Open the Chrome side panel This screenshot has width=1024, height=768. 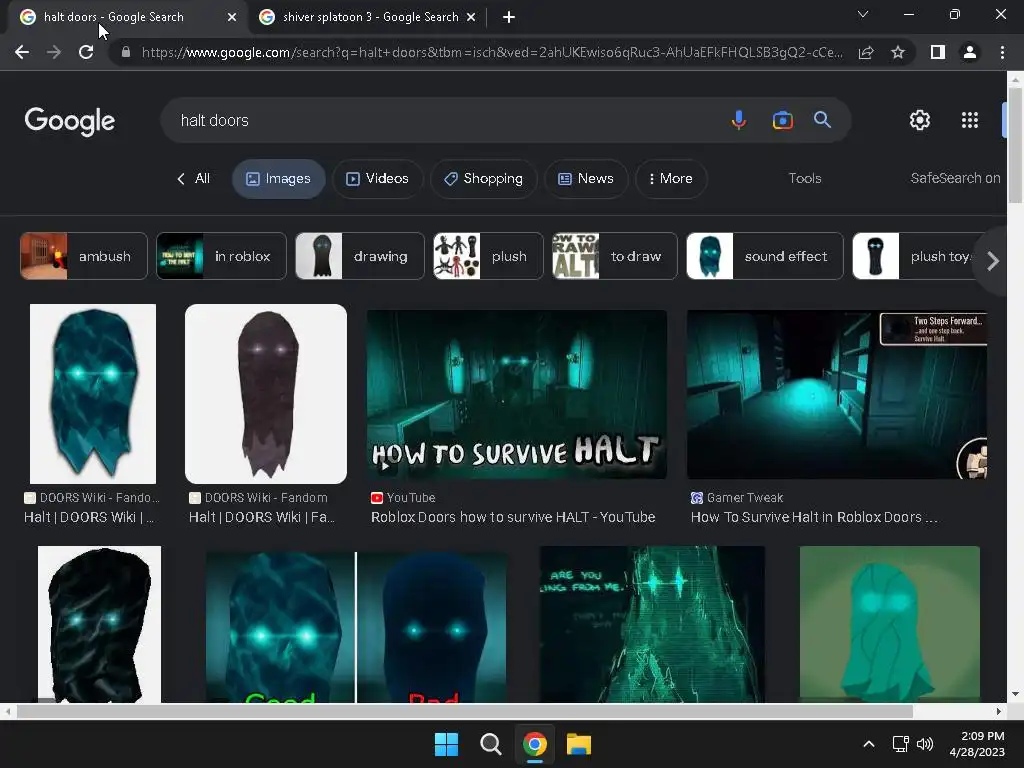point(938,52)
